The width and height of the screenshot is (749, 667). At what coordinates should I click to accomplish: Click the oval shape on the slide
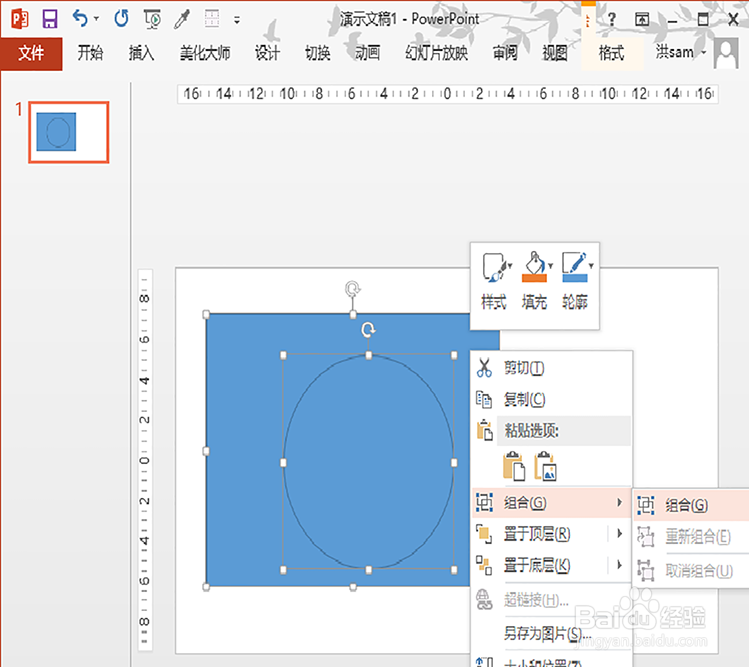(x=368, y=462)
